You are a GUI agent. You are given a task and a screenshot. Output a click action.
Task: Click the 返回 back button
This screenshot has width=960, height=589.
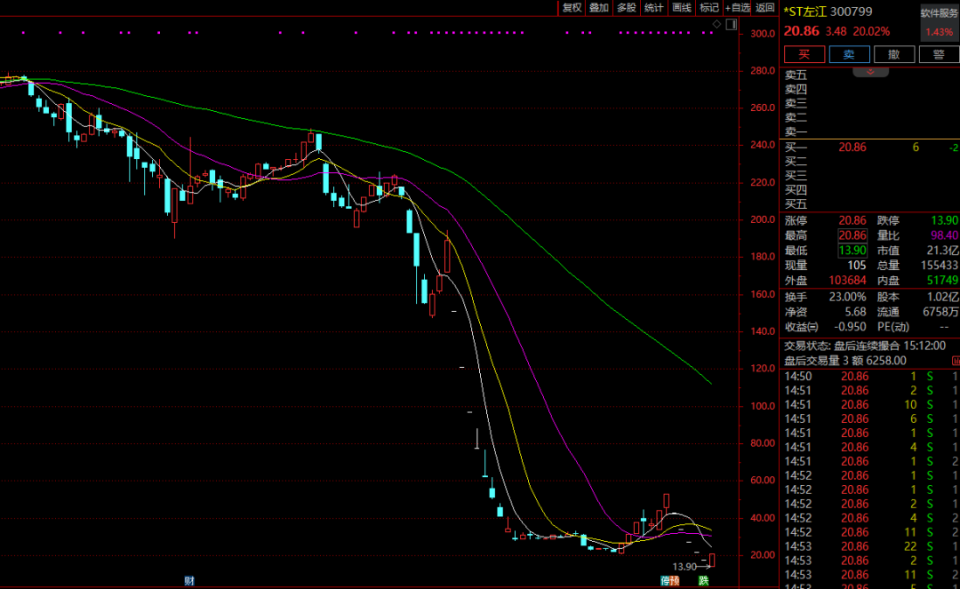click(765, 7)
